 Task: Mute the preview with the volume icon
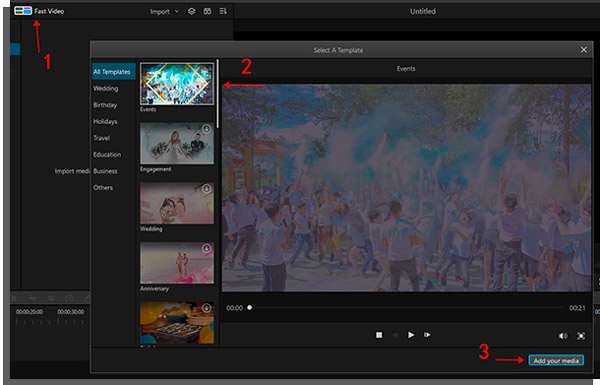click(x=563, y=336)
